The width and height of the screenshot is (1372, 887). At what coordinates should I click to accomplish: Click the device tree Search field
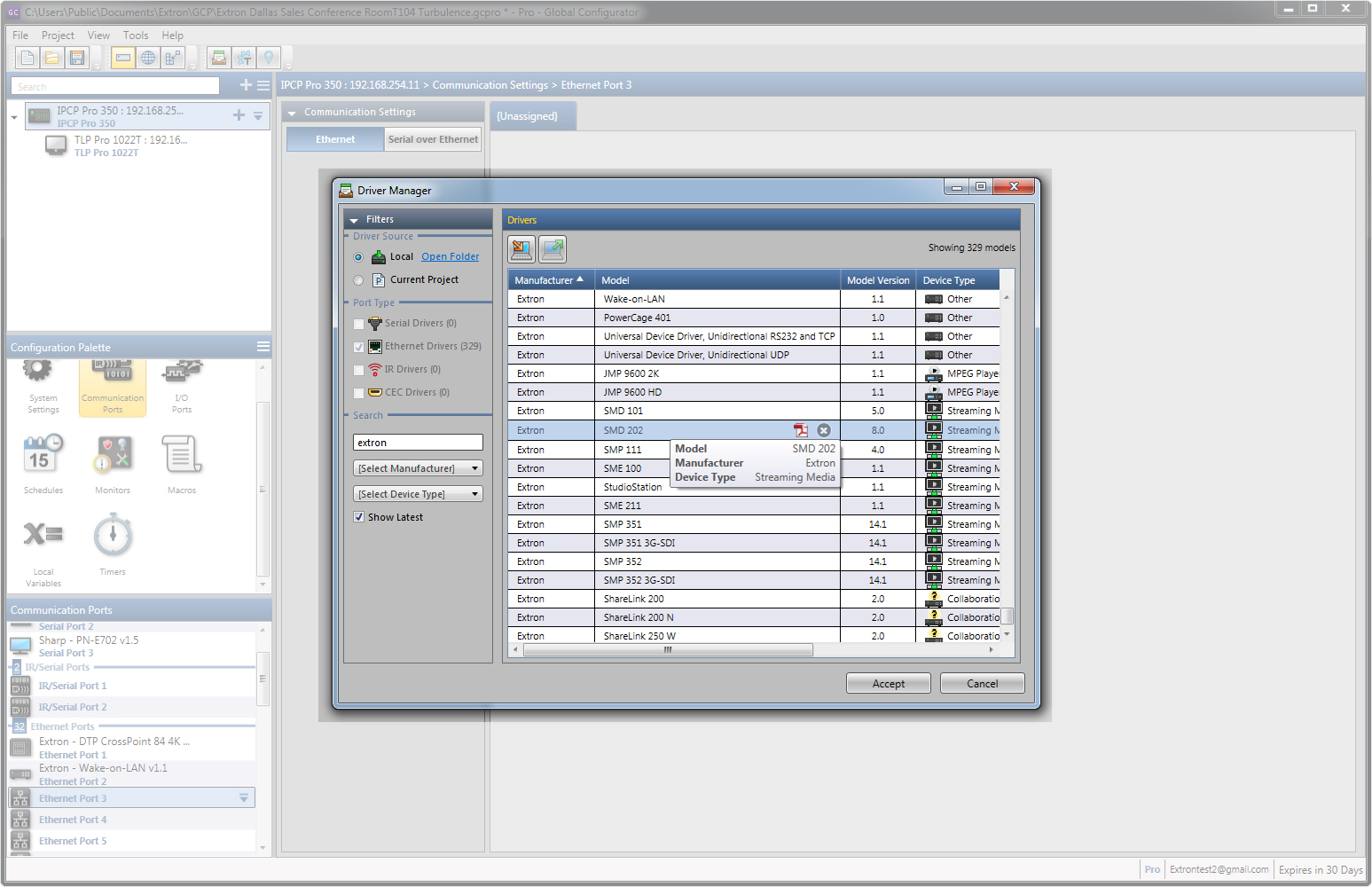pyautogui.click(x=115, y=86)
